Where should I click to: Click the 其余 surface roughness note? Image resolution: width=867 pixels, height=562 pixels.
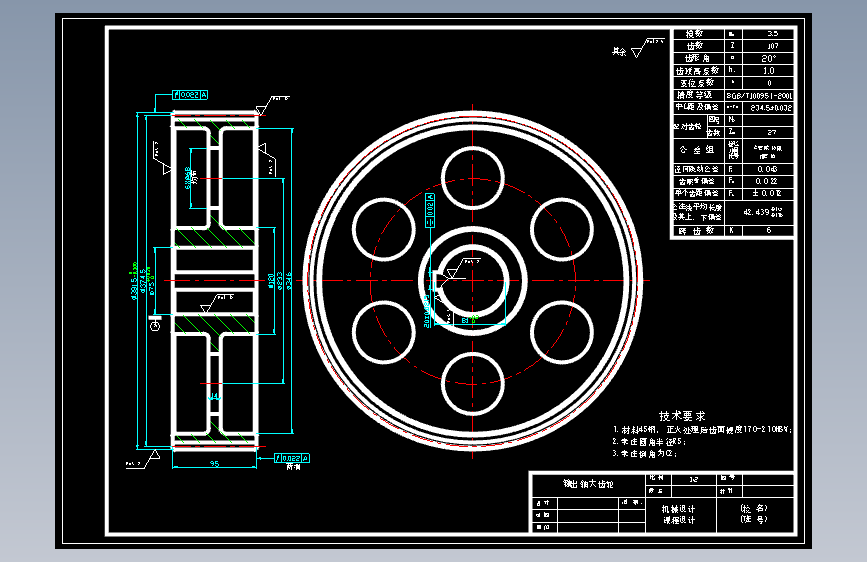click(x=619, y=51)
